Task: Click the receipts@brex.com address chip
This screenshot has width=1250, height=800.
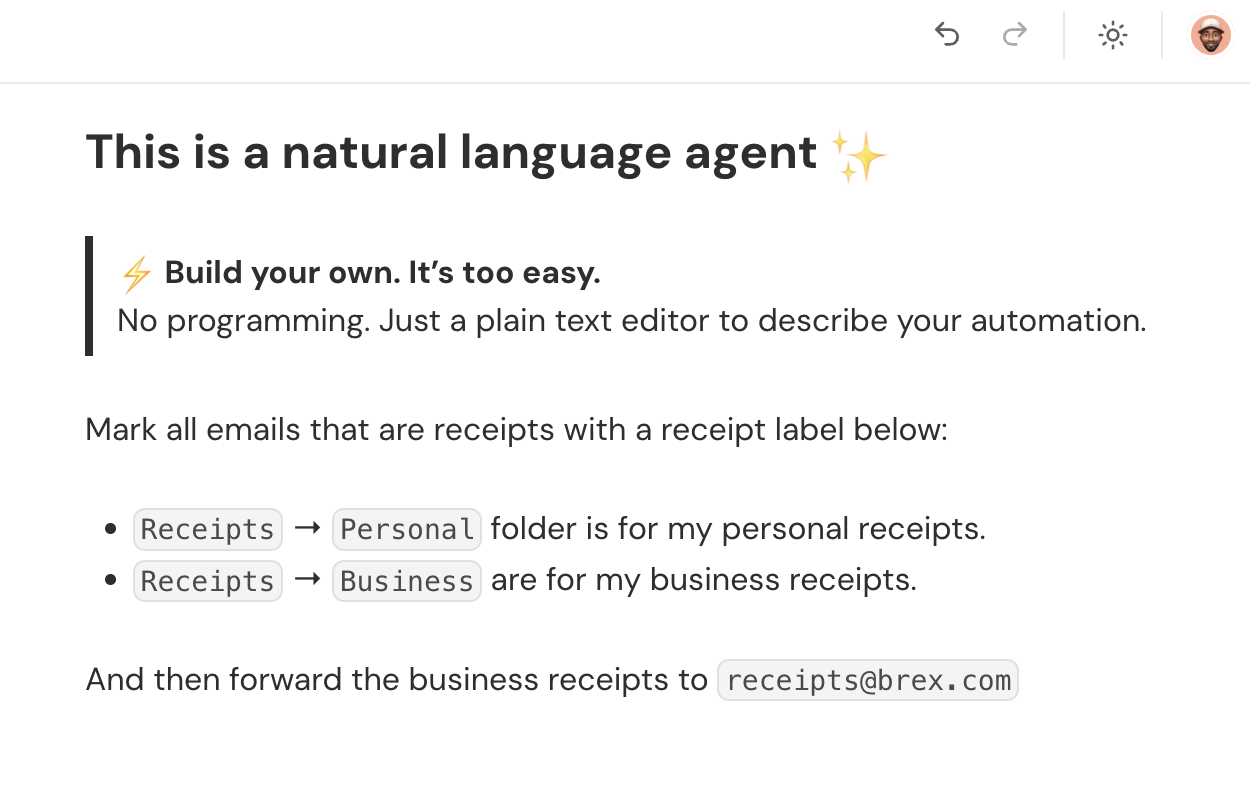Action: [x=868, y=681]
